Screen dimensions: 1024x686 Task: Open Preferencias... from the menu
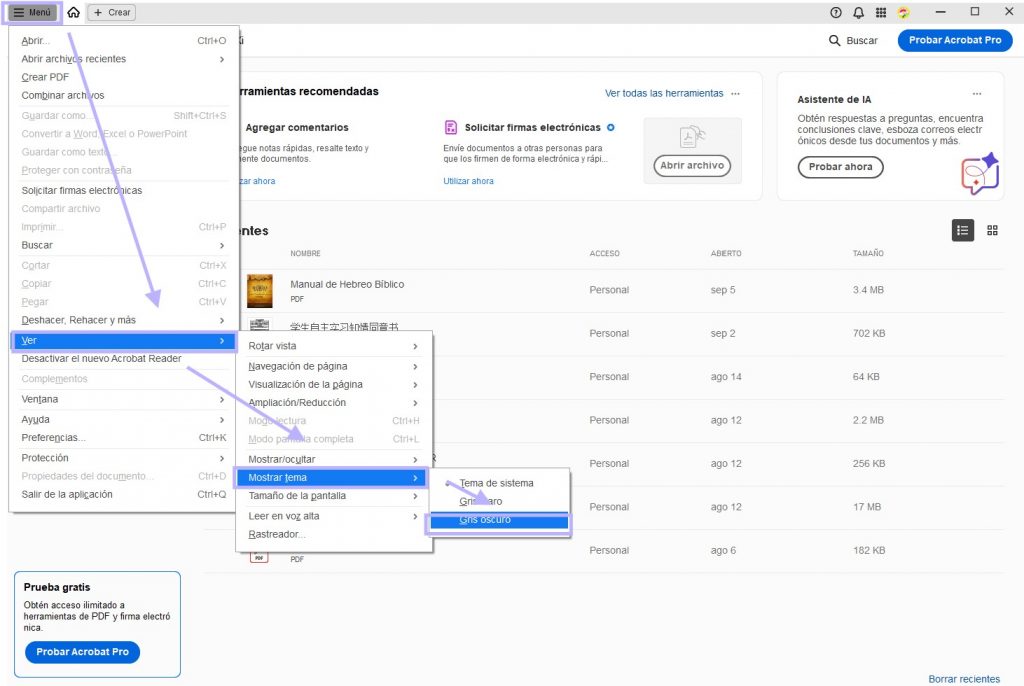click(123, 438)
